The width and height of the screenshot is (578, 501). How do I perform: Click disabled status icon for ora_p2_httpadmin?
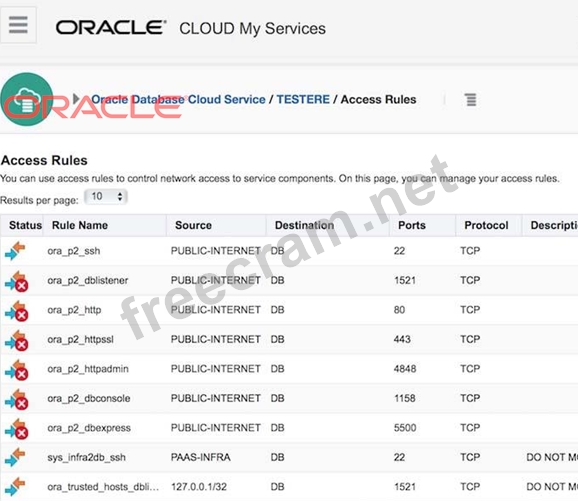coord(17,369)
